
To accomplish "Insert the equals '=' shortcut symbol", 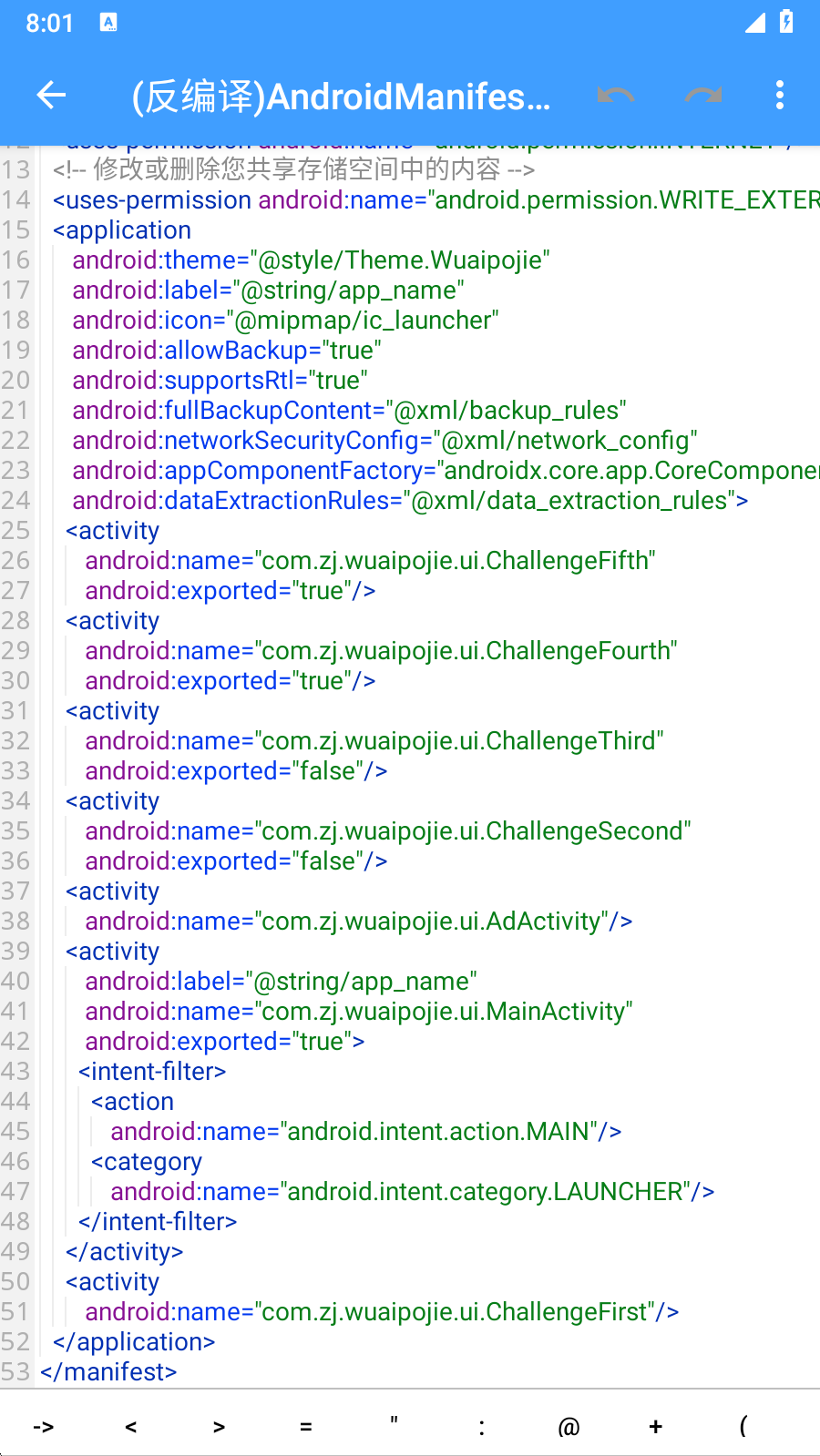I will pyautogui.click(x=306, y=1426).
